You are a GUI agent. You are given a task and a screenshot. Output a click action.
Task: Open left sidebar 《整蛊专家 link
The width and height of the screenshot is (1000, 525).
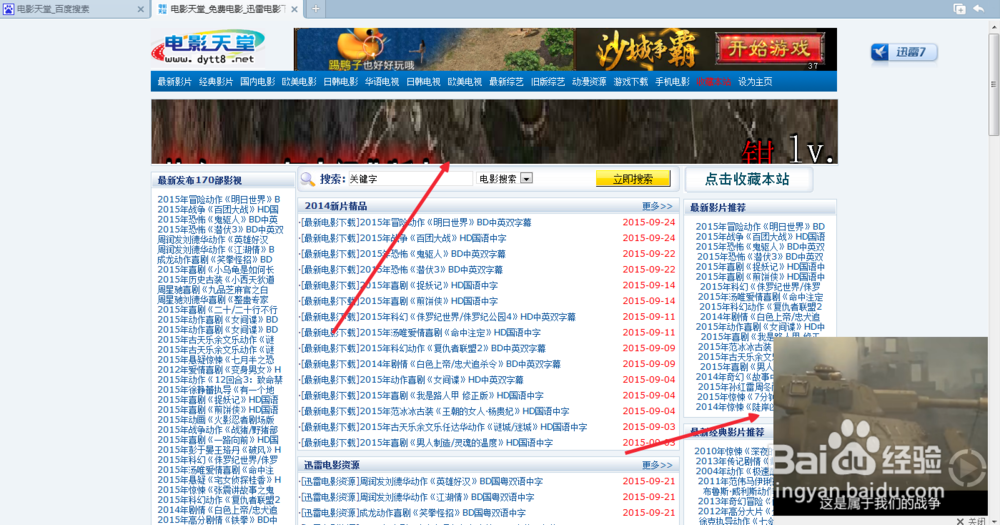213,300
